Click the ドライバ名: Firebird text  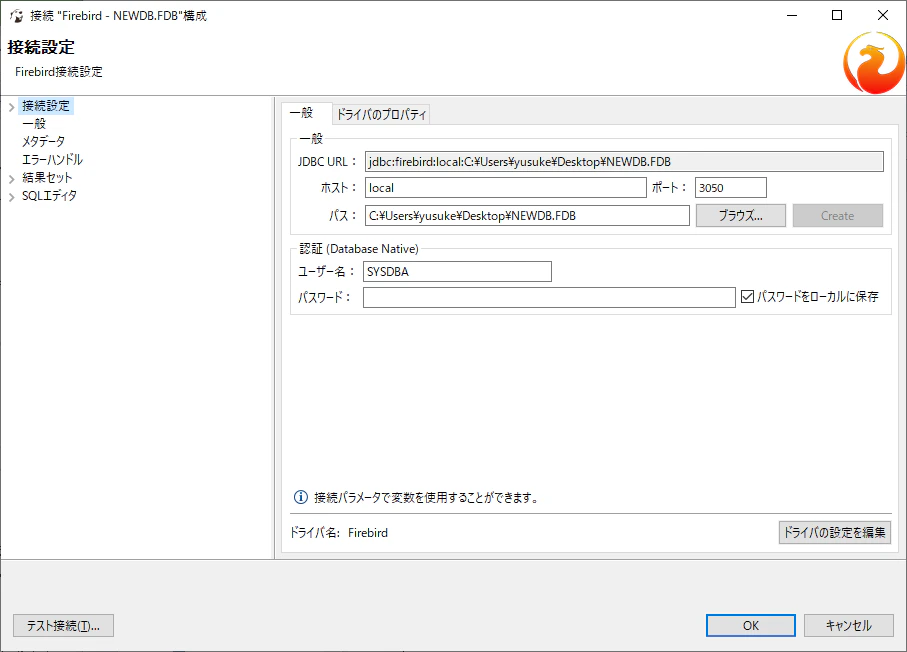pos(338,533)
